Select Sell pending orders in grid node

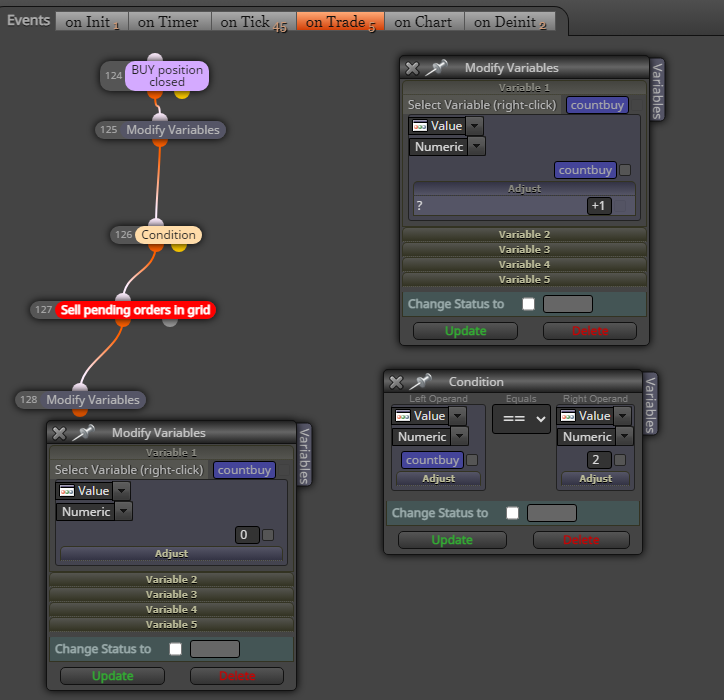(135, 310)
